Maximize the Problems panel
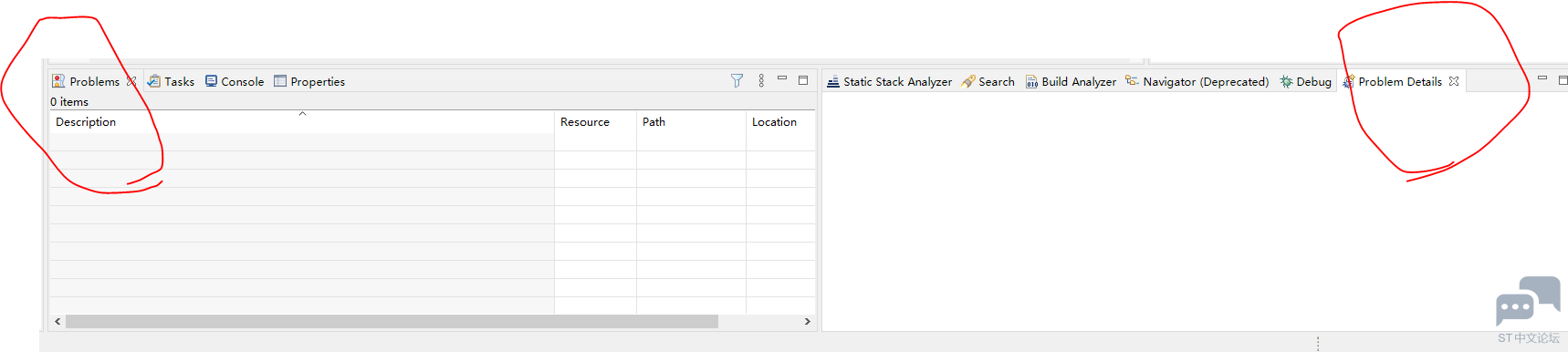 [x=803, y=80]
